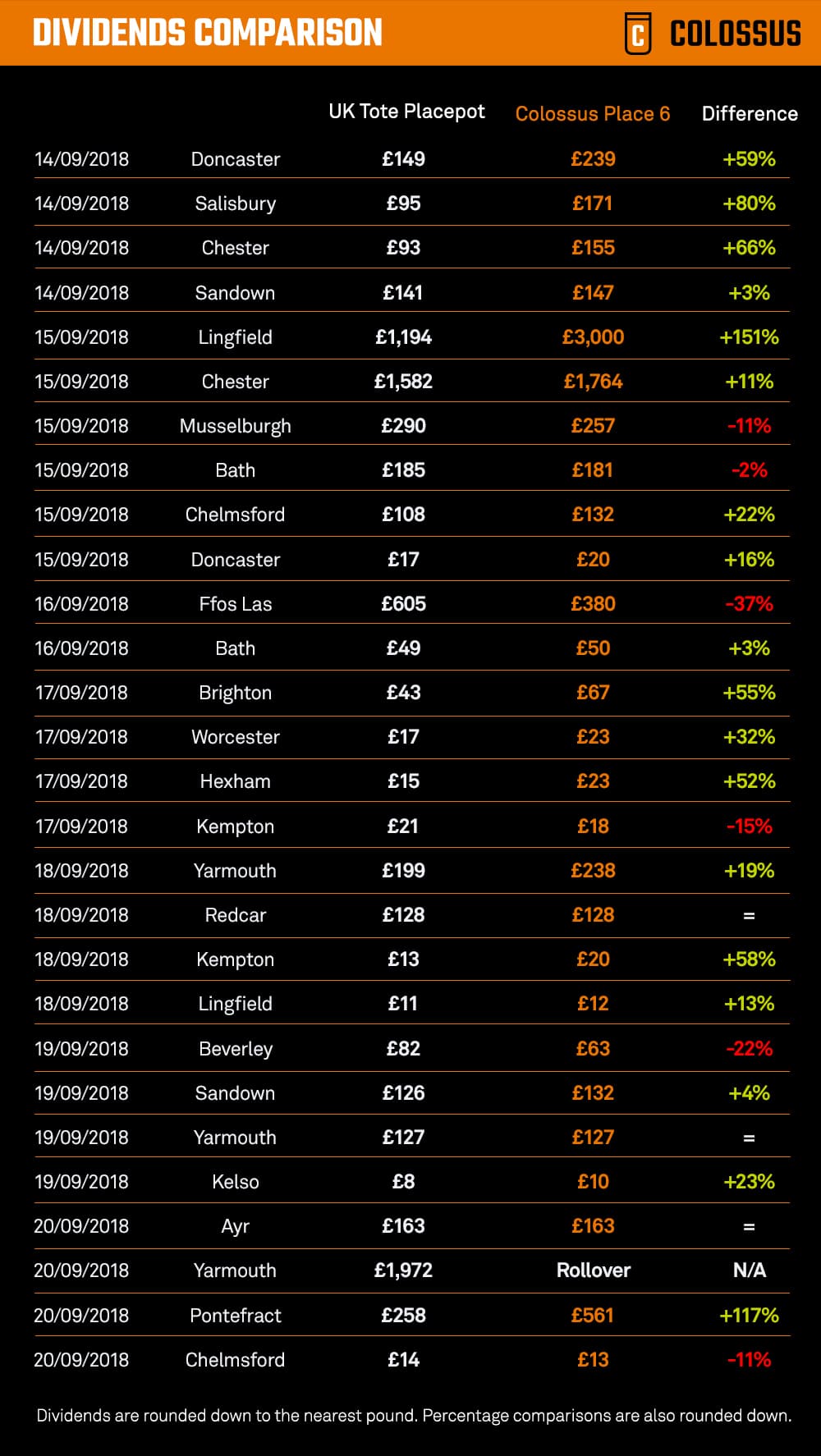Click the Salisbury +80% difference

[749, 204]
